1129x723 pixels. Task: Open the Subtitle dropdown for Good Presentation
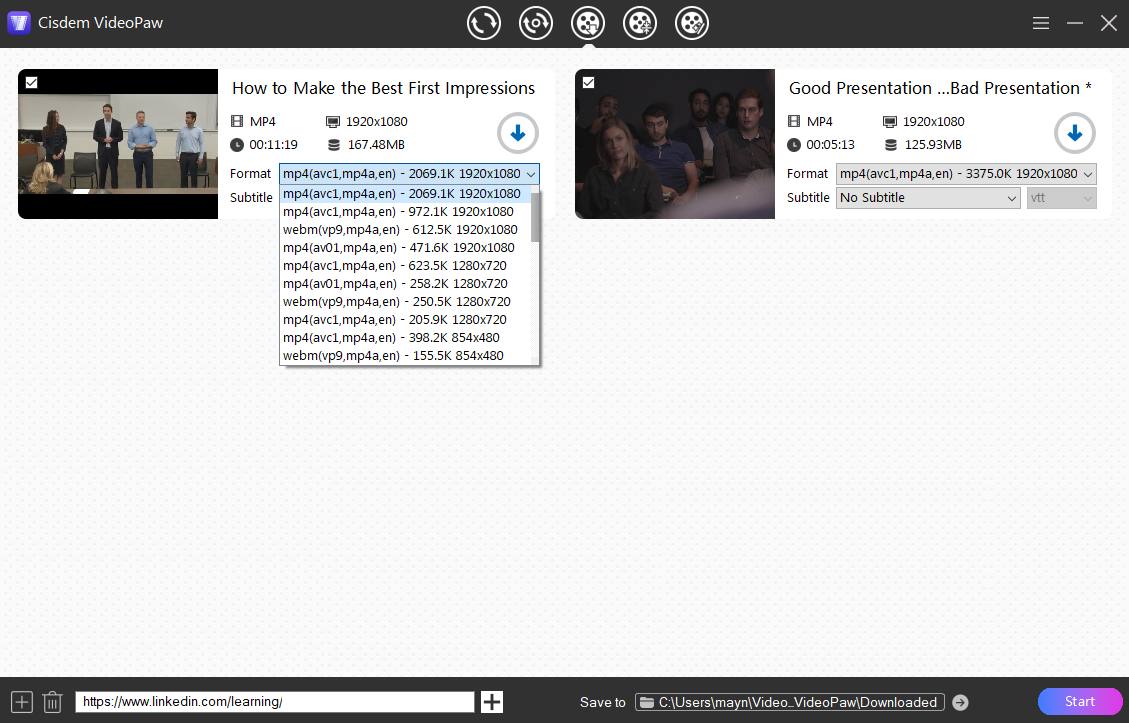pyautogui.click(x=926, y=197)
